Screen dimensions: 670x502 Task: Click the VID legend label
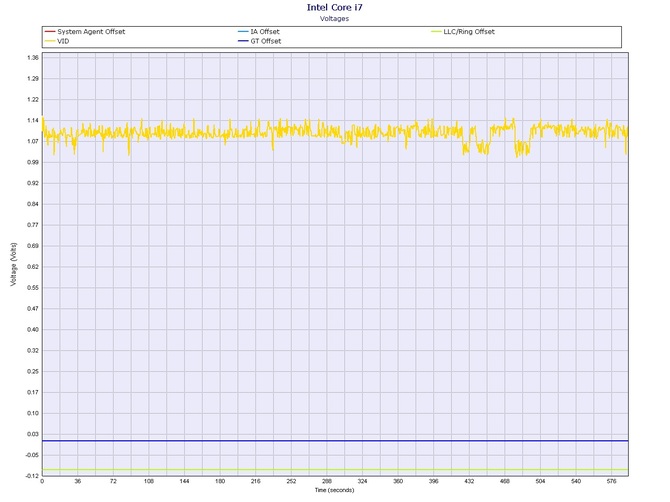click(x=63, y=41)
